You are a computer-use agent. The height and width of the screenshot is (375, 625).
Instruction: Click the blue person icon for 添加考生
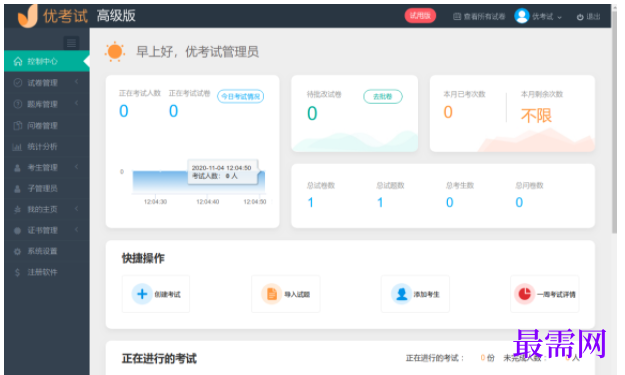[x=401, y=294]
